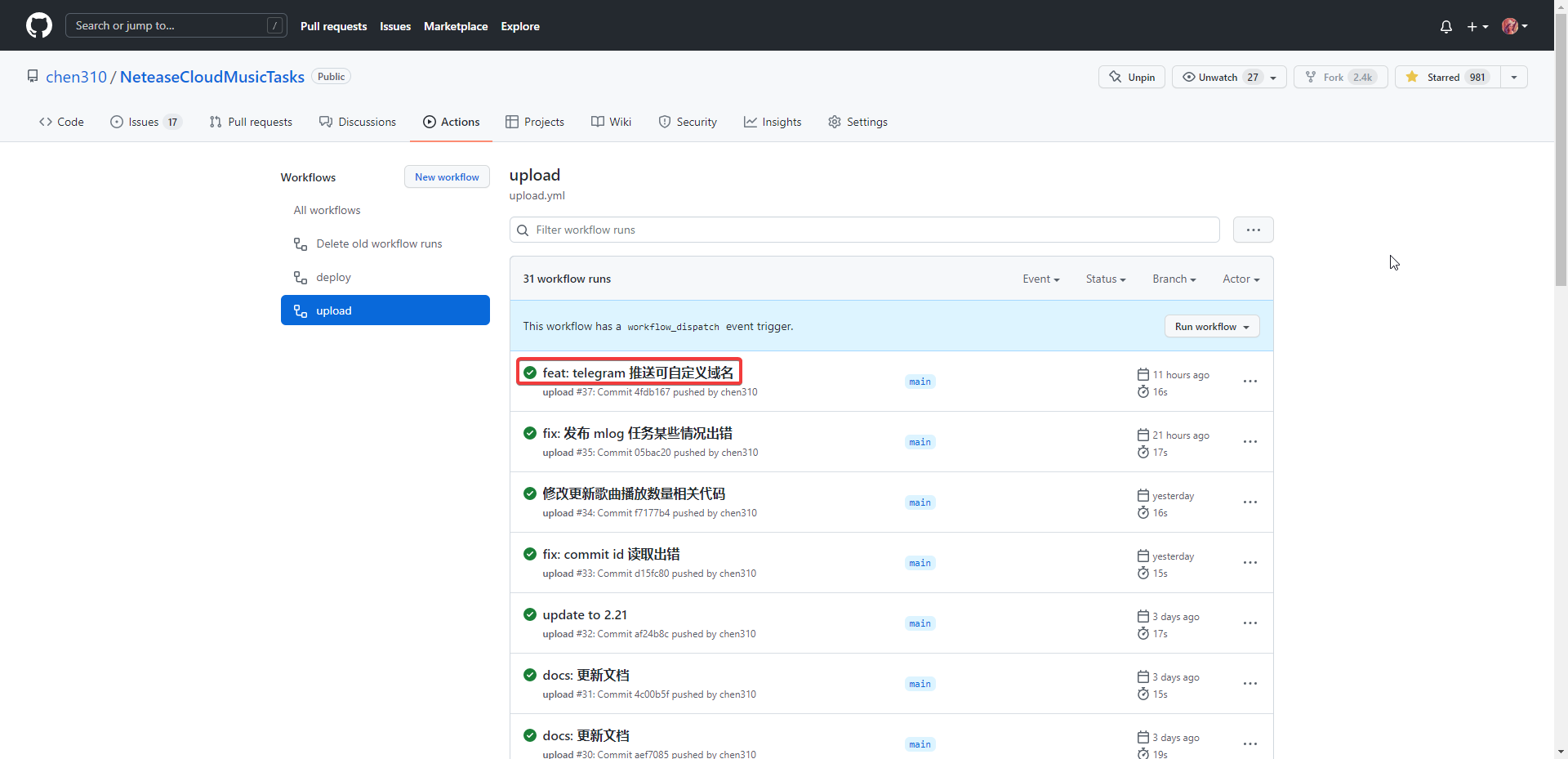Open Marketplace from the top menu

point(455,26)
